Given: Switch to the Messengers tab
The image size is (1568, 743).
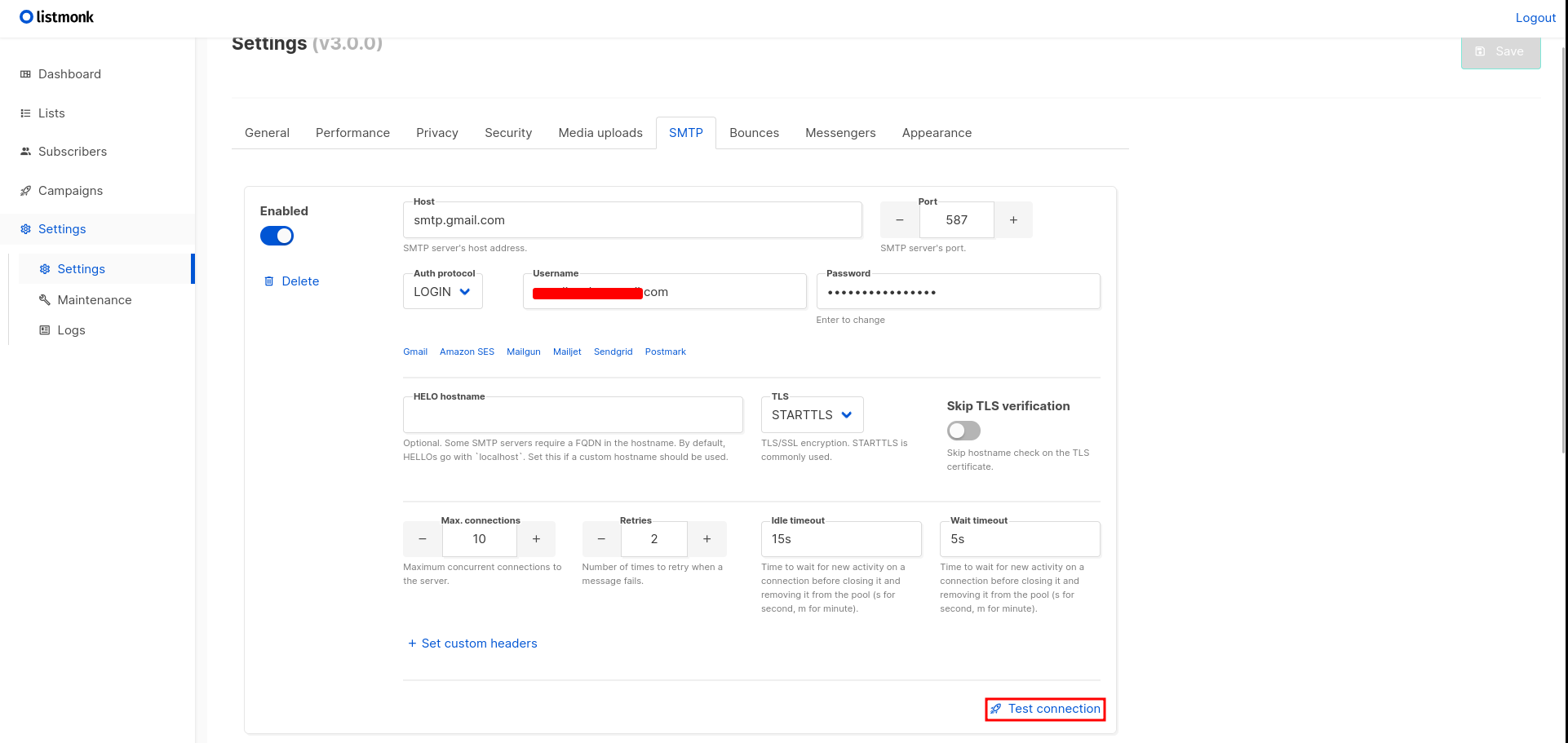Looking at the screenshot, I should tap(840, 133).
